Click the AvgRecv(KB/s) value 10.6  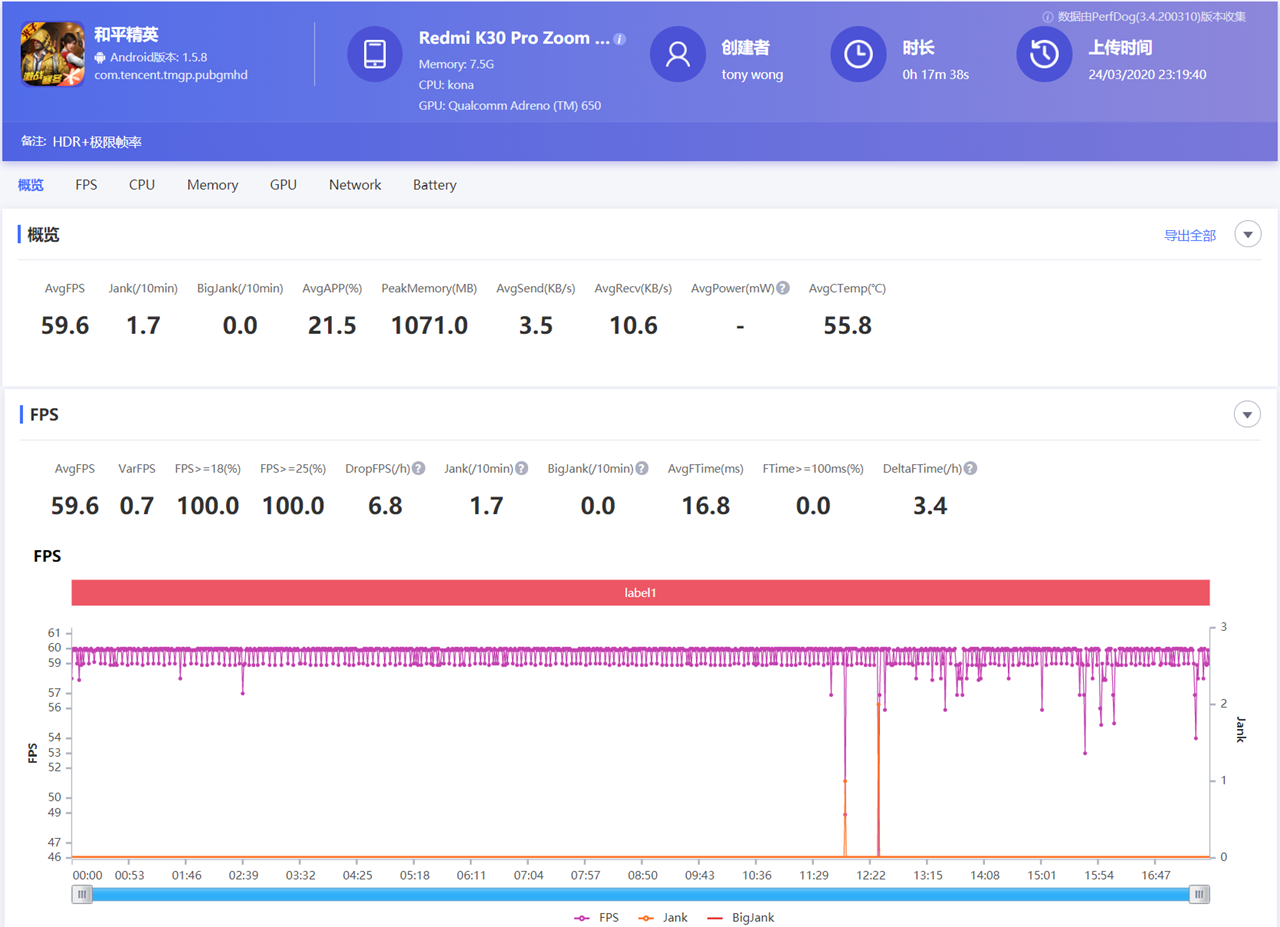tap(634, 325)
